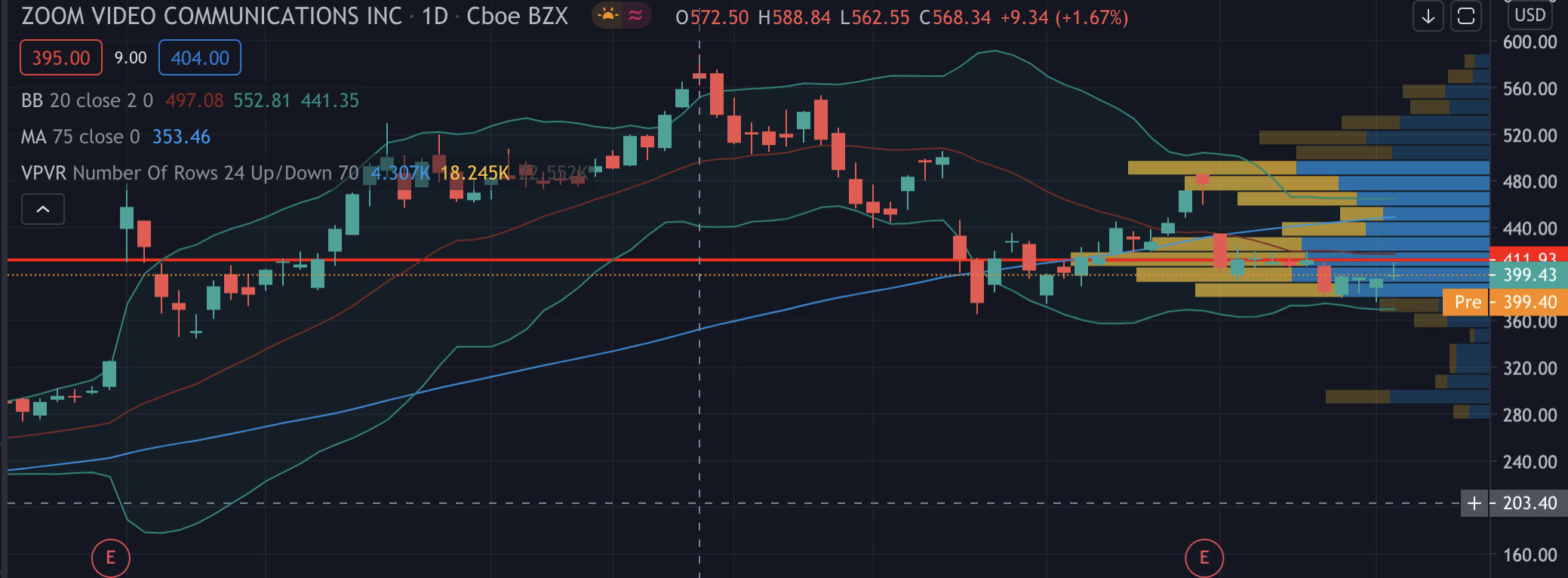The height and width of the screenshot is (578, 1568).
Task: Click the download arrow icon at top right
Action: [x=1428, y=17]
